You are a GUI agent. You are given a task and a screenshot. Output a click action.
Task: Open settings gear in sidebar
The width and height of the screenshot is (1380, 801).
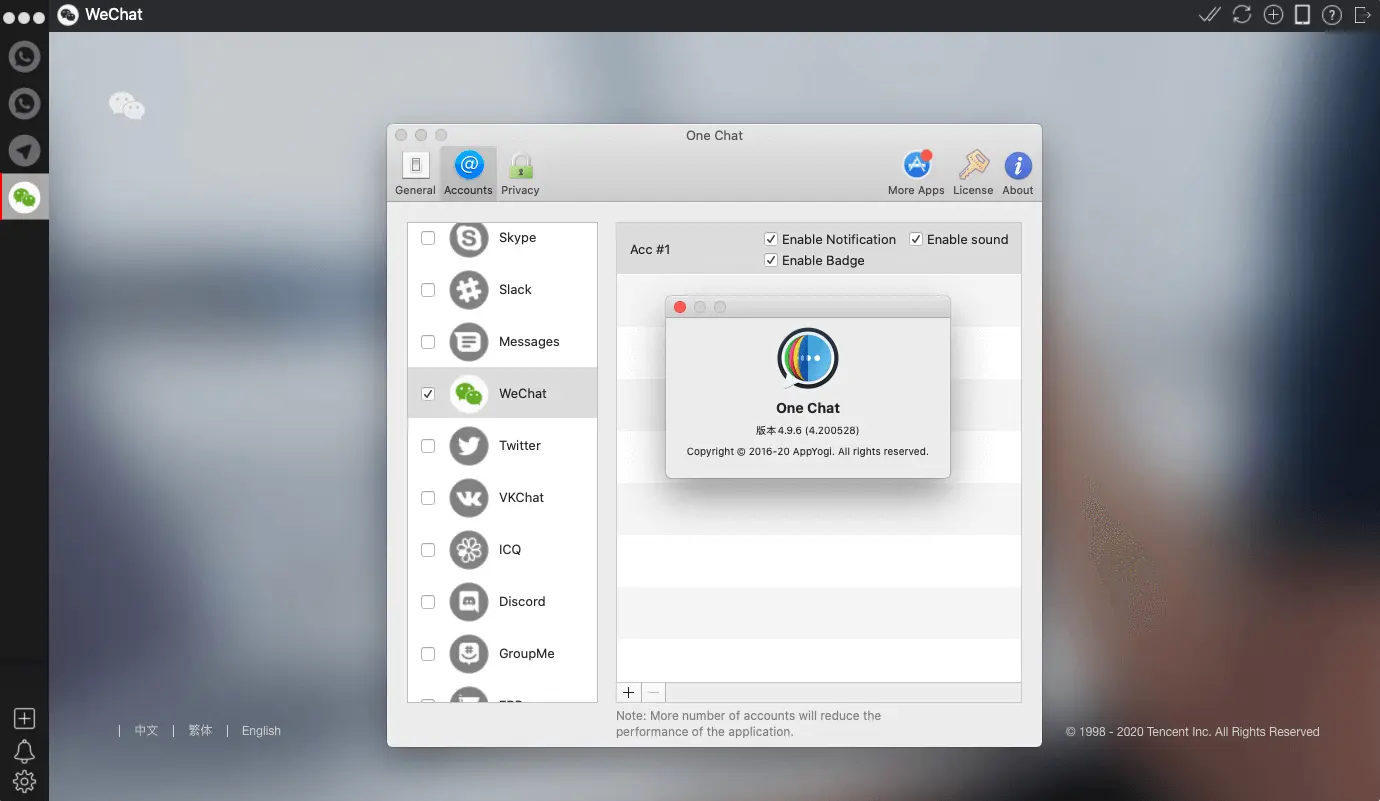[24, 781]
